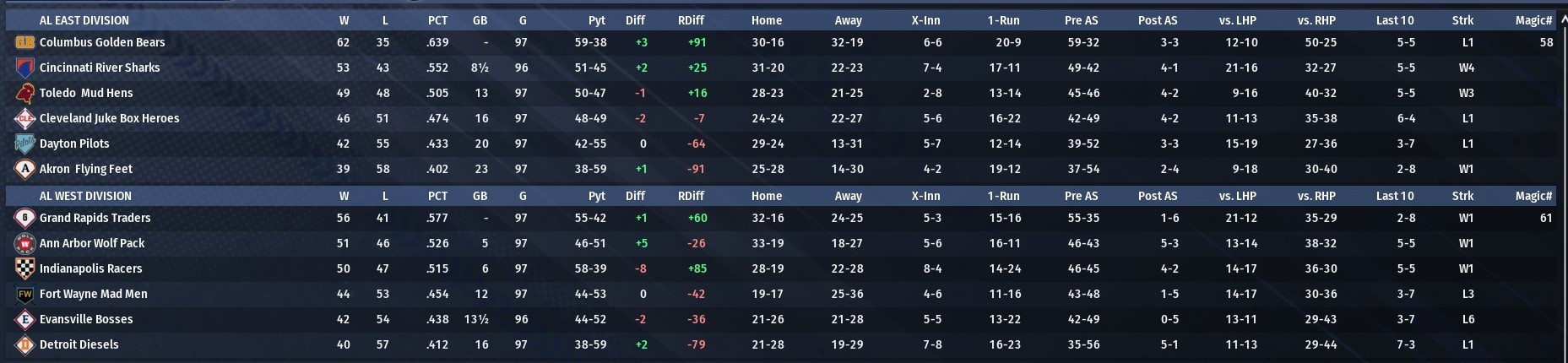Screen dimensions: 1568x363
Task: Click the AL West Division header label
Action: [x=86, y=196]
